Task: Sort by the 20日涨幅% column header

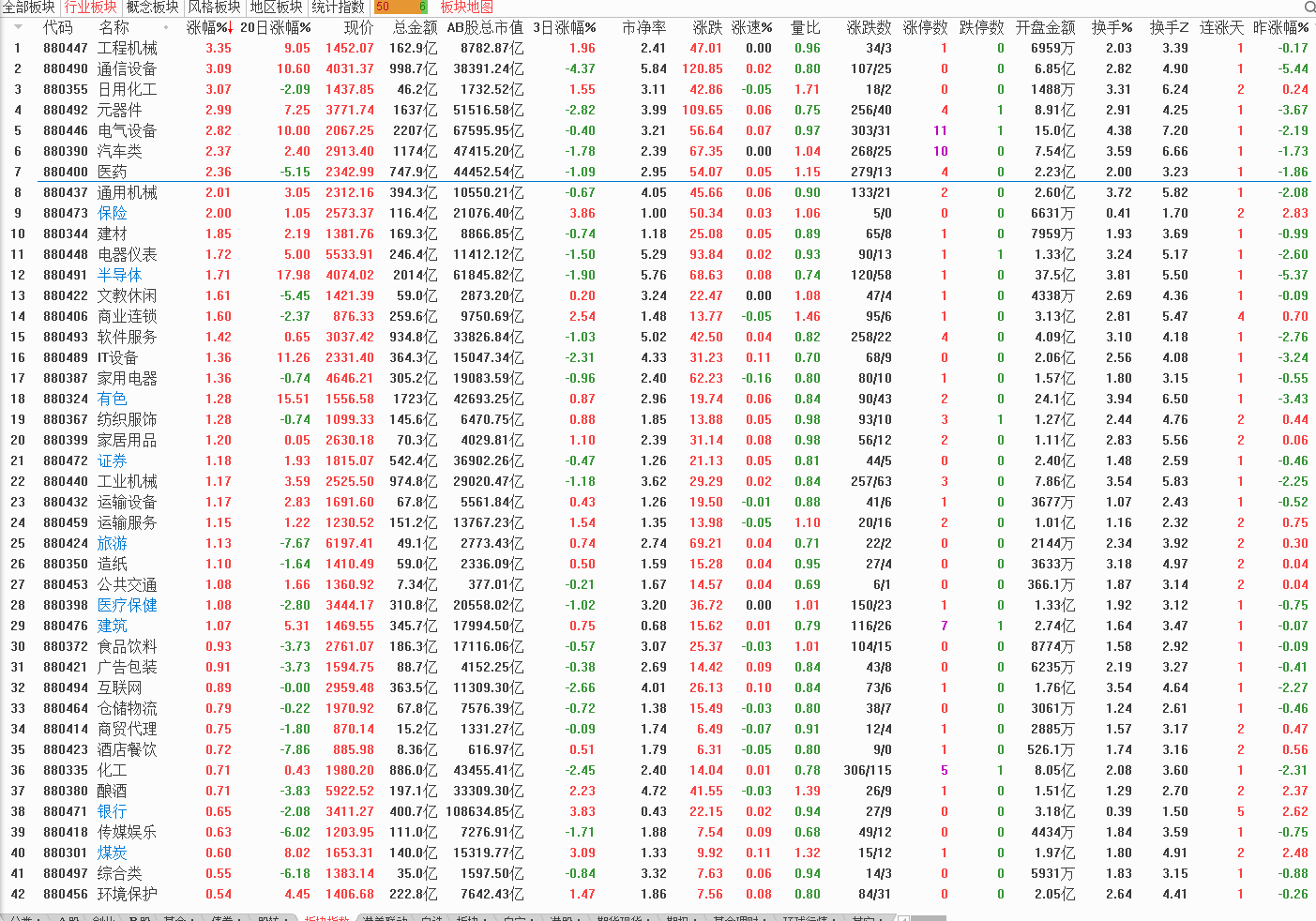Action: pos(276,28)
